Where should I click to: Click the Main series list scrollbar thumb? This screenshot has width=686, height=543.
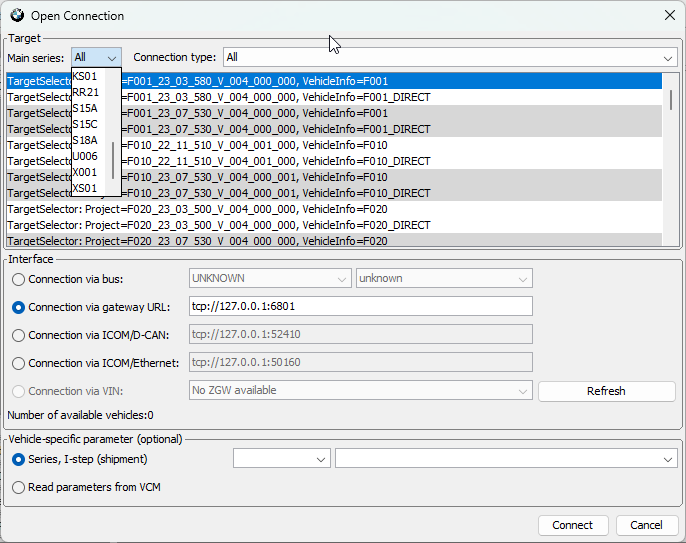[113, 160]
